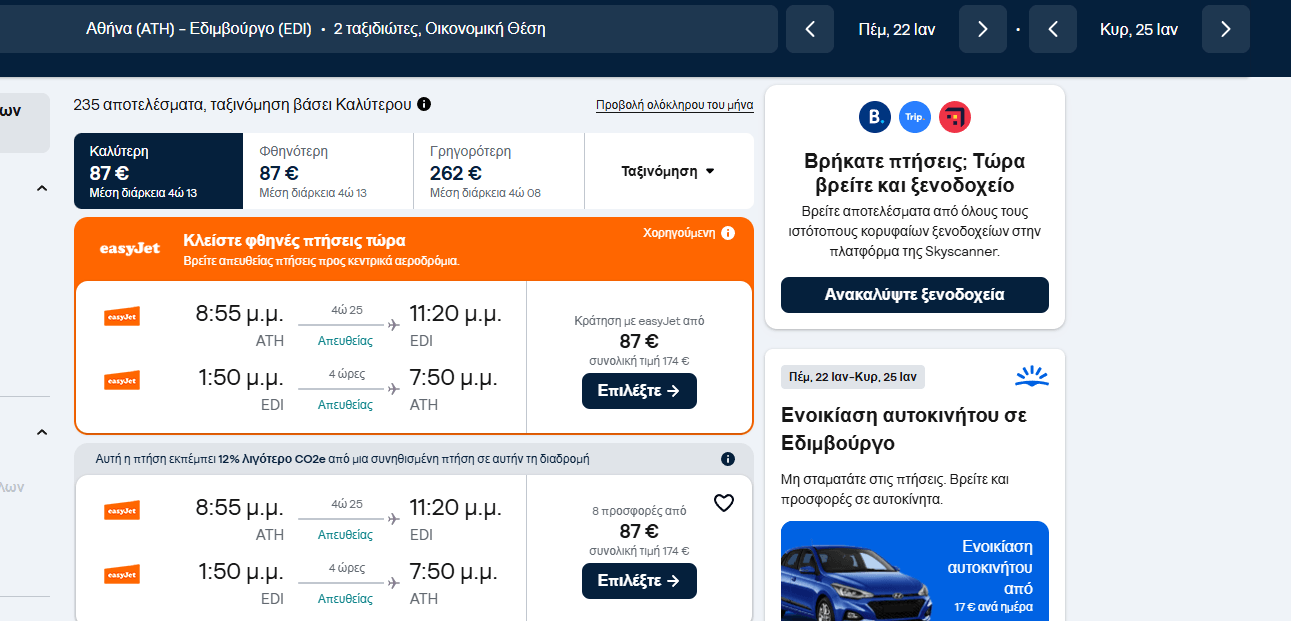The height and width of the screenshot is (621, 1291).
Task: Collapse the second sidebar filter section chevron
Action: pyautogui.click(x=42, y=432)
